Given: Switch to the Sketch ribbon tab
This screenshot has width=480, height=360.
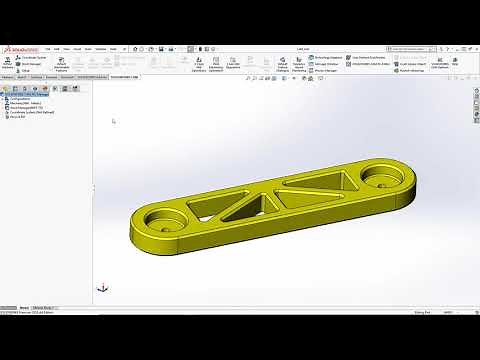Looking at the screenshot, I should [x=22, y=77].
